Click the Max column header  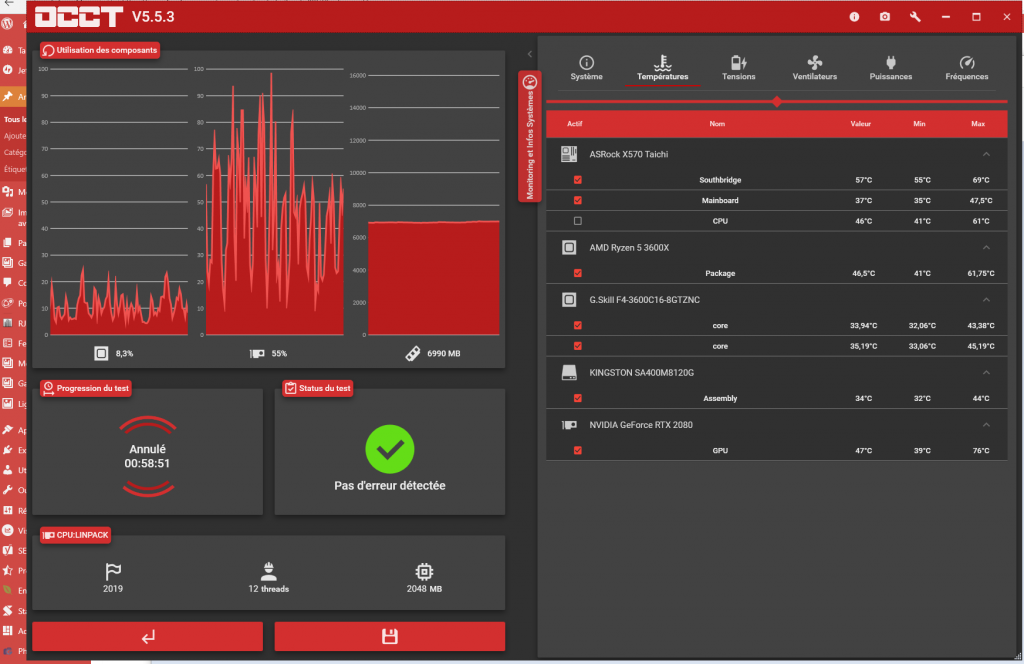pos(978,123)
